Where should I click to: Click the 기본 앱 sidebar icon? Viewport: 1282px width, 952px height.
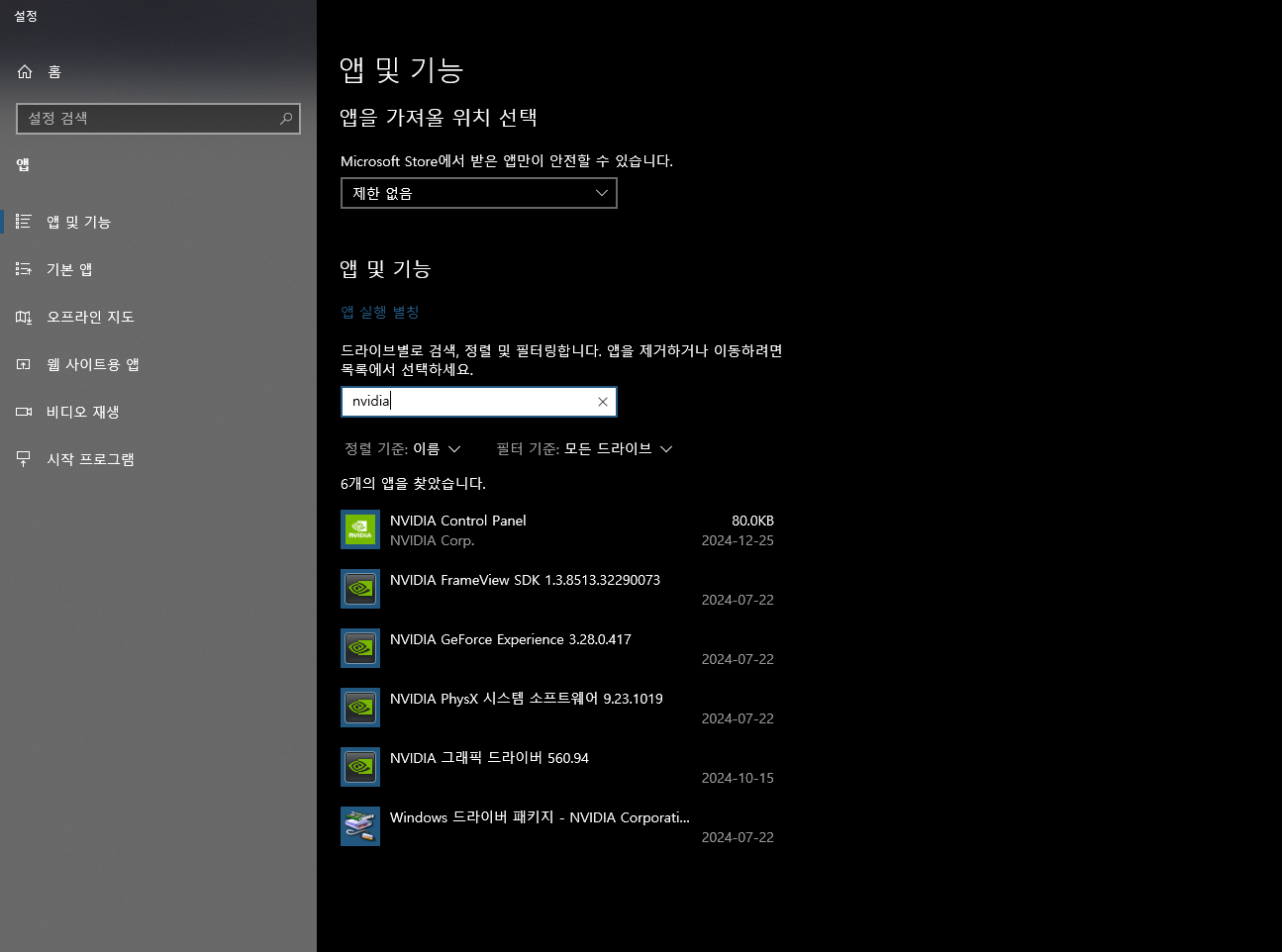[24, 269]
